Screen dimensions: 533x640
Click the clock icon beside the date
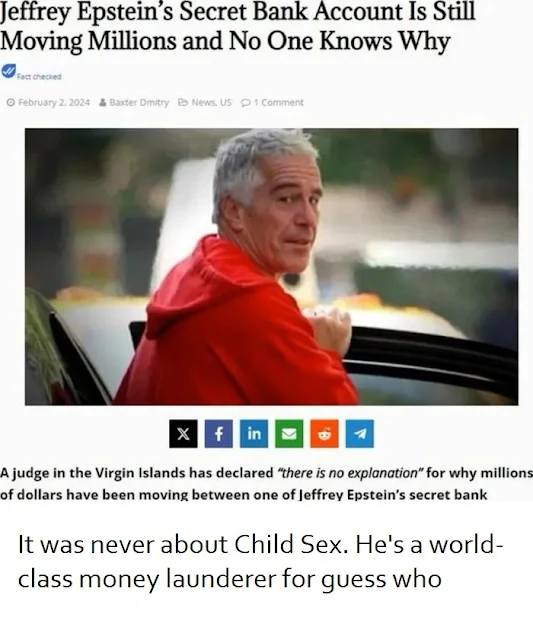tap(11, 102)
